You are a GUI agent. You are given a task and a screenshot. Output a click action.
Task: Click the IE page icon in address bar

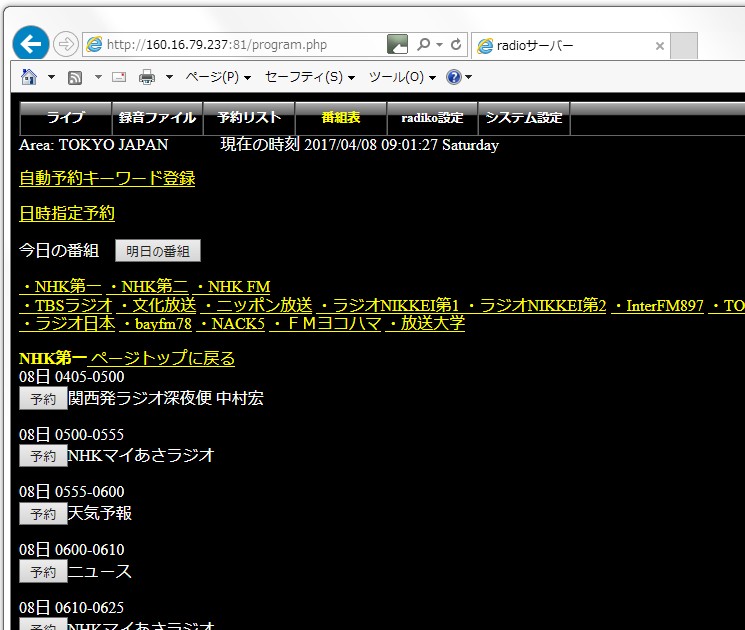click(x=94, y=44)
